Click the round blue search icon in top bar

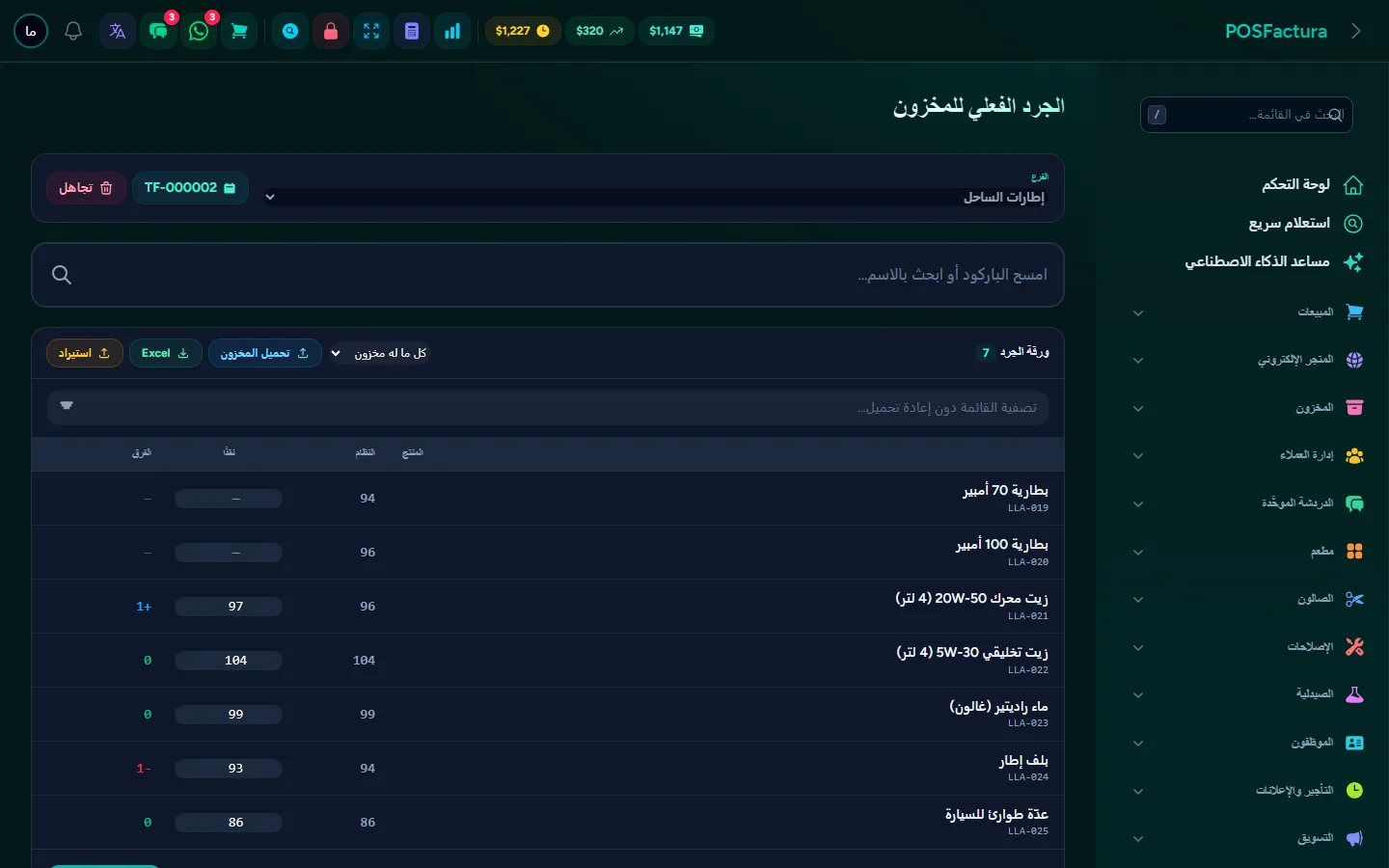point(290,31)
